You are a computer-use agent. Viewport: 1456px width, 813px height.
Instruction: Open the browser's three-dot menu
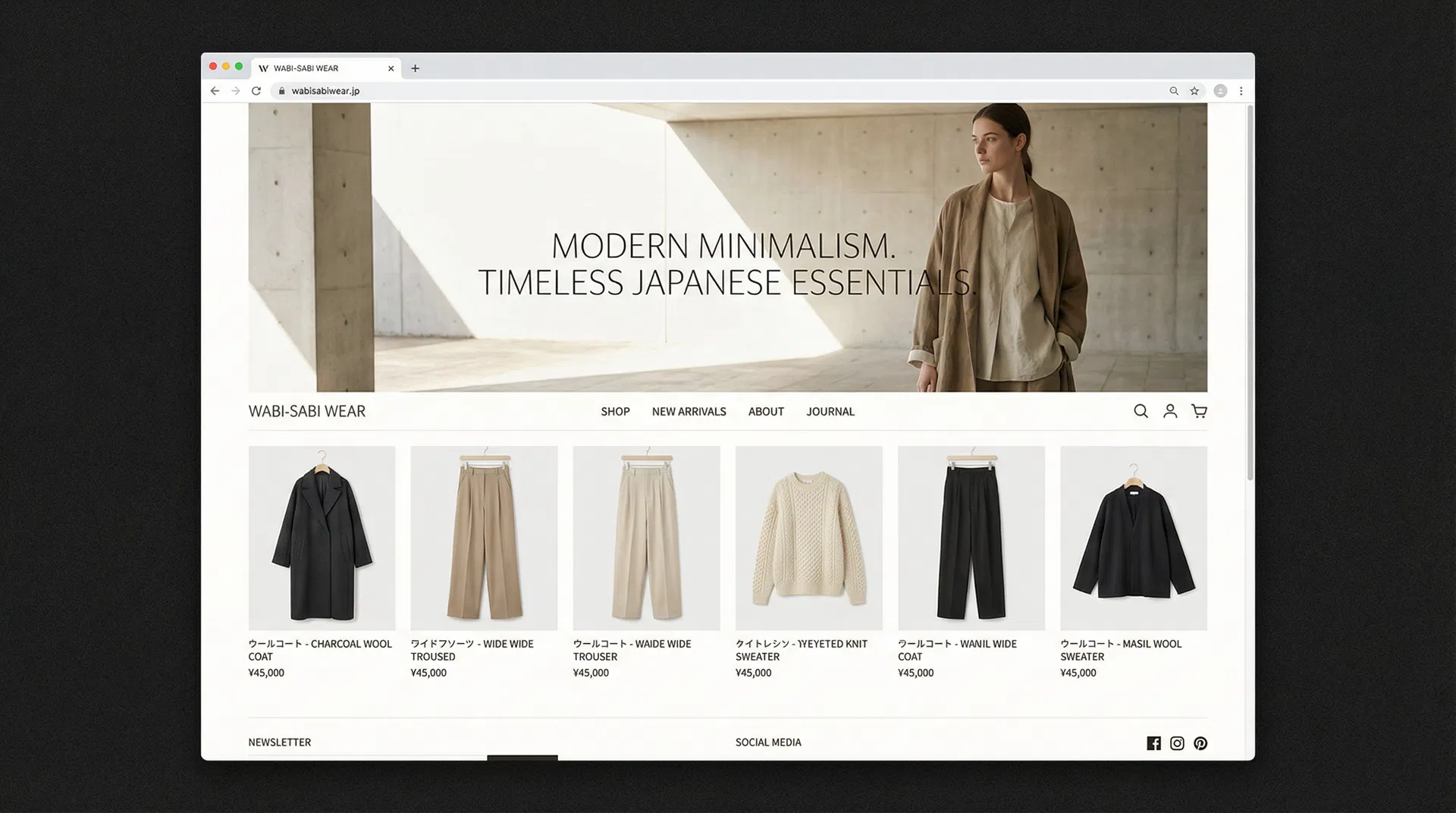coord(1241,90)
